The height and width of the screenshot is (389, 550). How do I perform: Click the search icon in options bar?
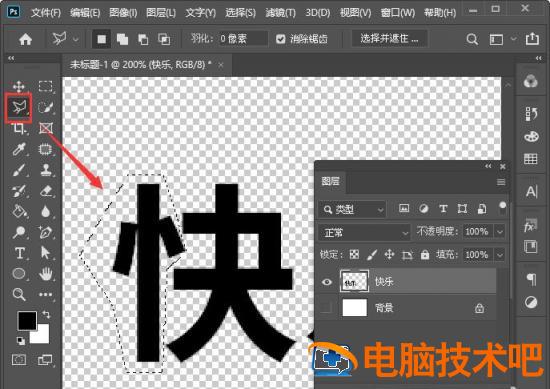(472, 39)
